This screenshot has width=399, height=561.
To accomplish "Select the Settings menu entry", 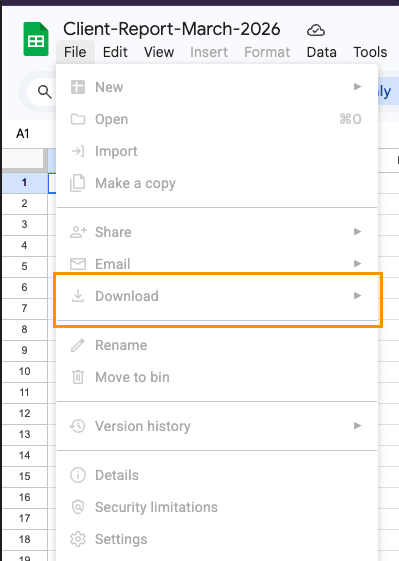I will (217, 539).
